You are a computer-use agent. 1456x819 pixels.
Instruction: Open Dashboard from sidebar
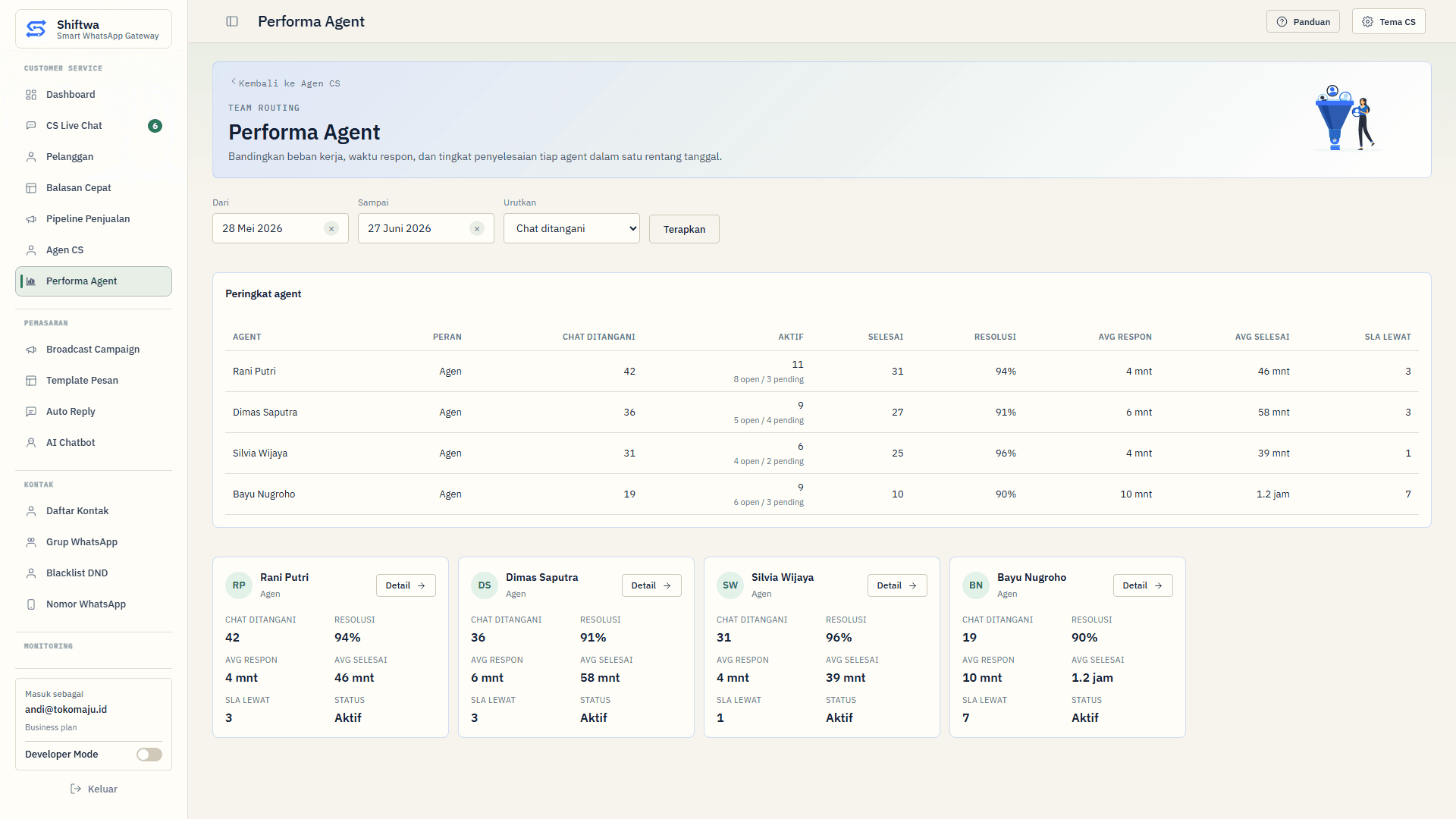tap(93, 95)
